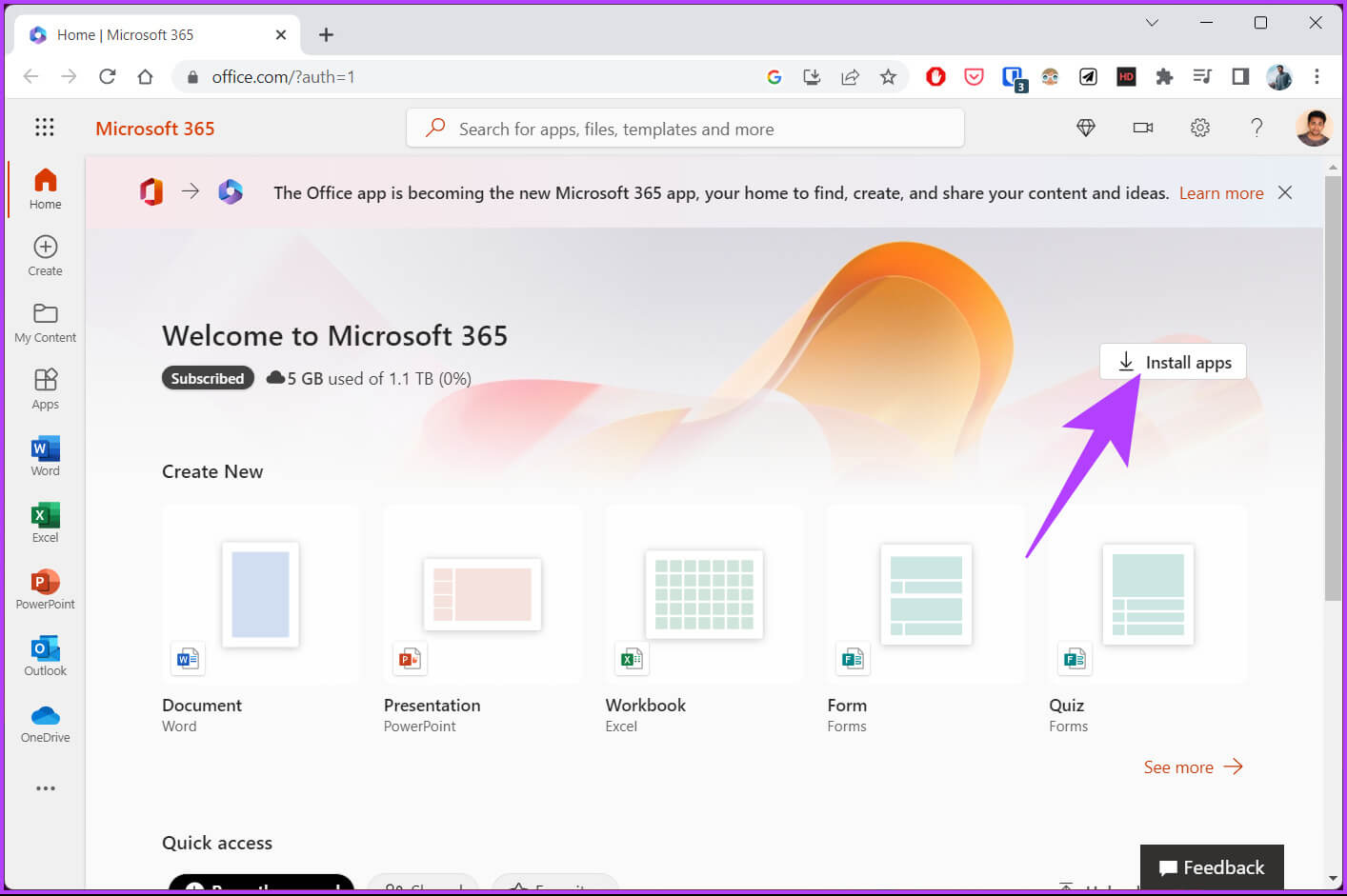This screenshot has width=1347, height=896.
Task: Reload the browser page
Action: pos(107,76)
